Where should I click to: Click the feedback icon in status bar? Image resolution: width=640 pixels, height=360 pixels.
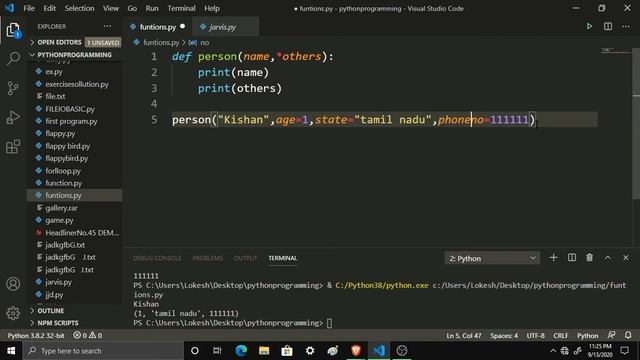(x=611, y=335)
